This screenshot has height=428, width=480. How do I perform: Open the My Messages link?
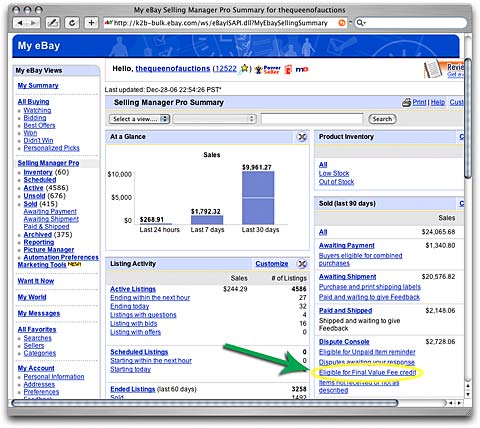point(39,313)
